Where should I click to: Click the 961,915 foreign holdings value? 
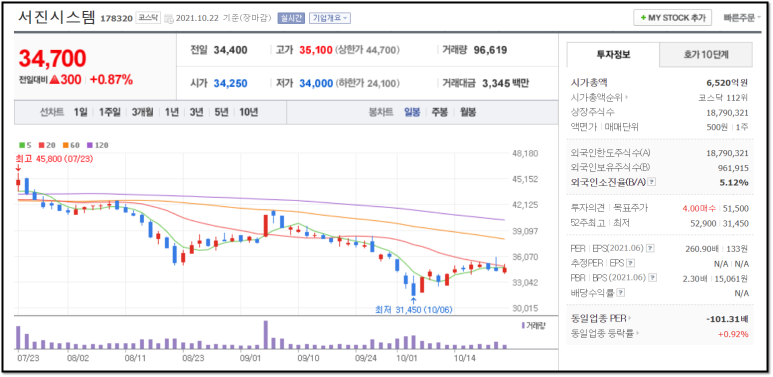[733, 168]
